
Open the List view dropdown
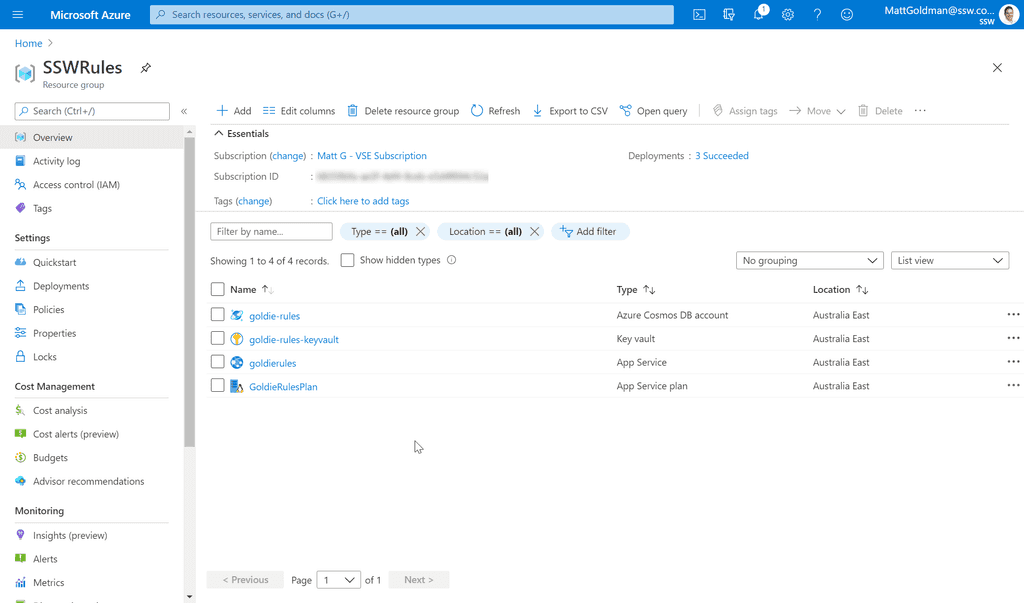(x=949, y=260)
